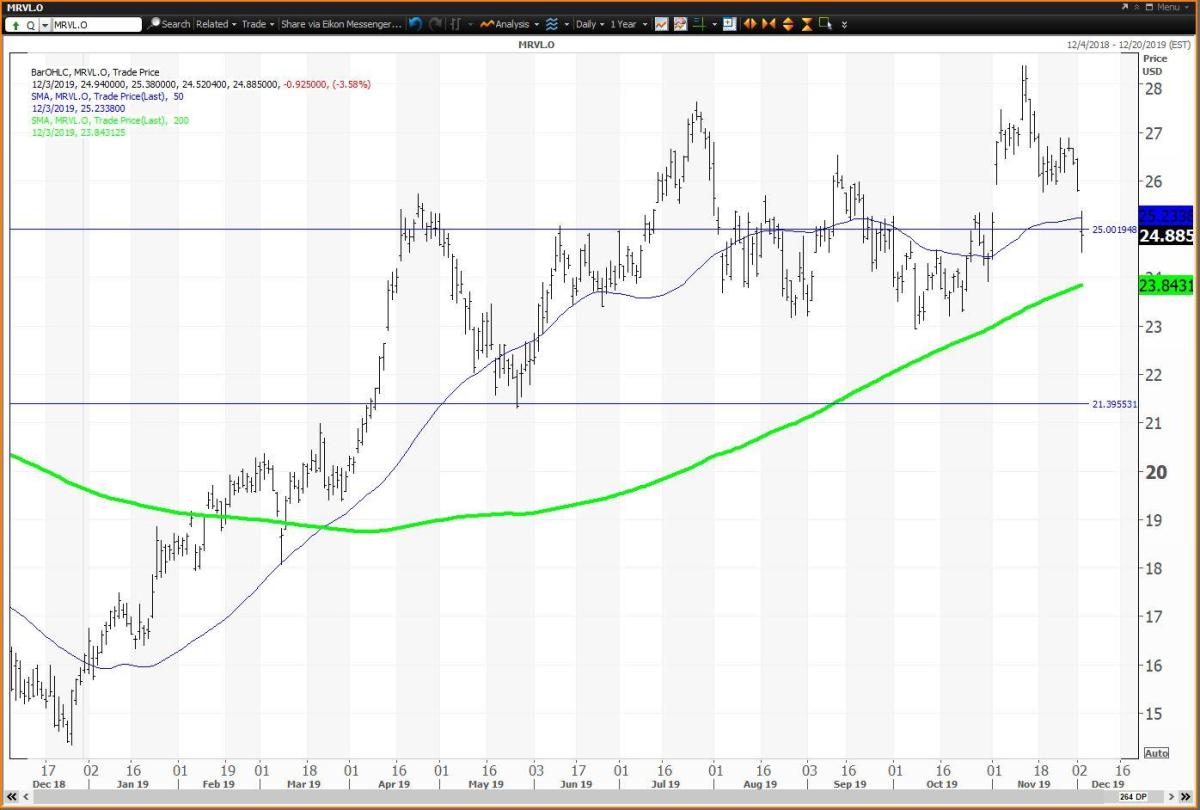Viewport: 1200px width, 810px height.
Task: Click the horizontal expand orange arrows icon
Action: pyautogui.click(x=749, y=23)
